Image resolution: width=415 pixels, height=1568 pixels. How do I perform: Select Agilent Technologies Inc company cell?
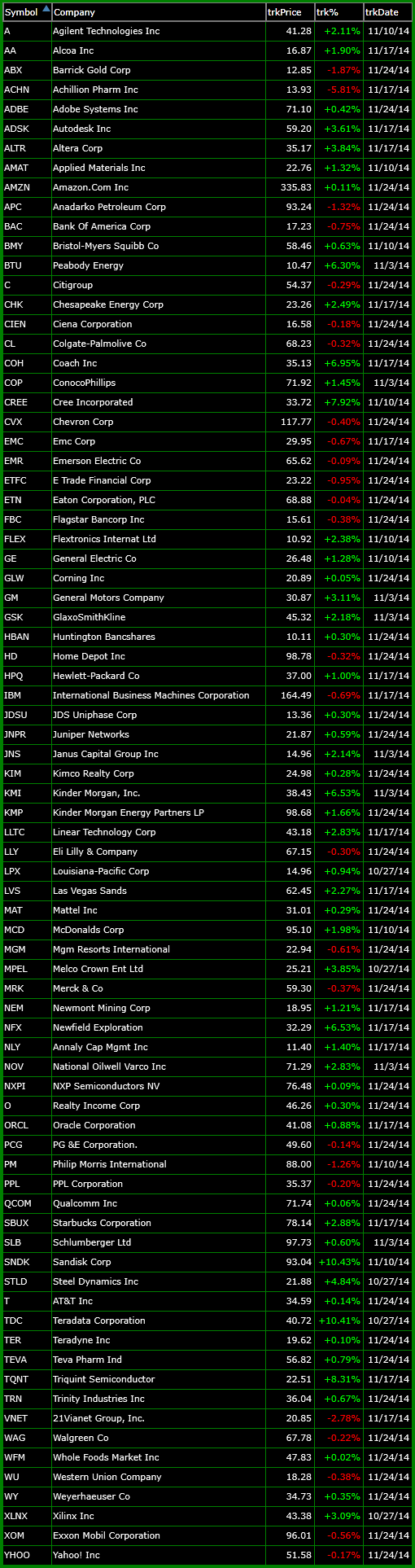pyautogui.click(x=159, y=31)
